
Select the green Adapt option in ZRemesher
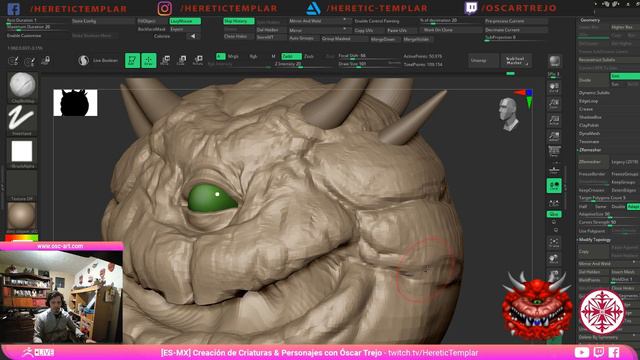633,207
